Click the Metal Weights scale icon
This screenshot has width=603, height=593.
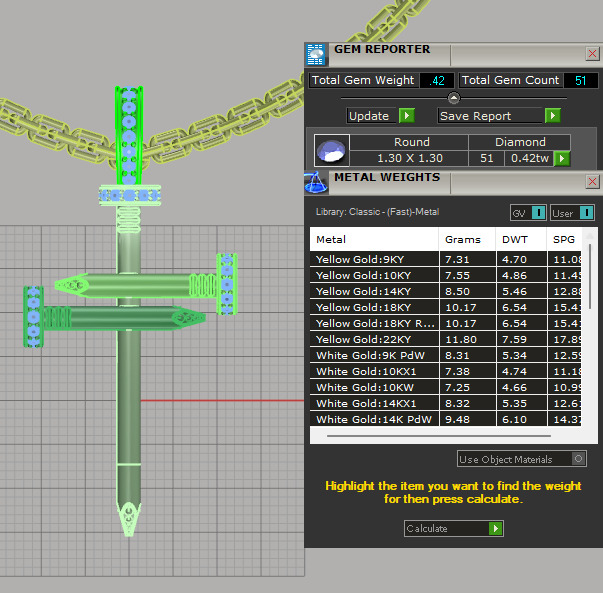pos(316,183)
